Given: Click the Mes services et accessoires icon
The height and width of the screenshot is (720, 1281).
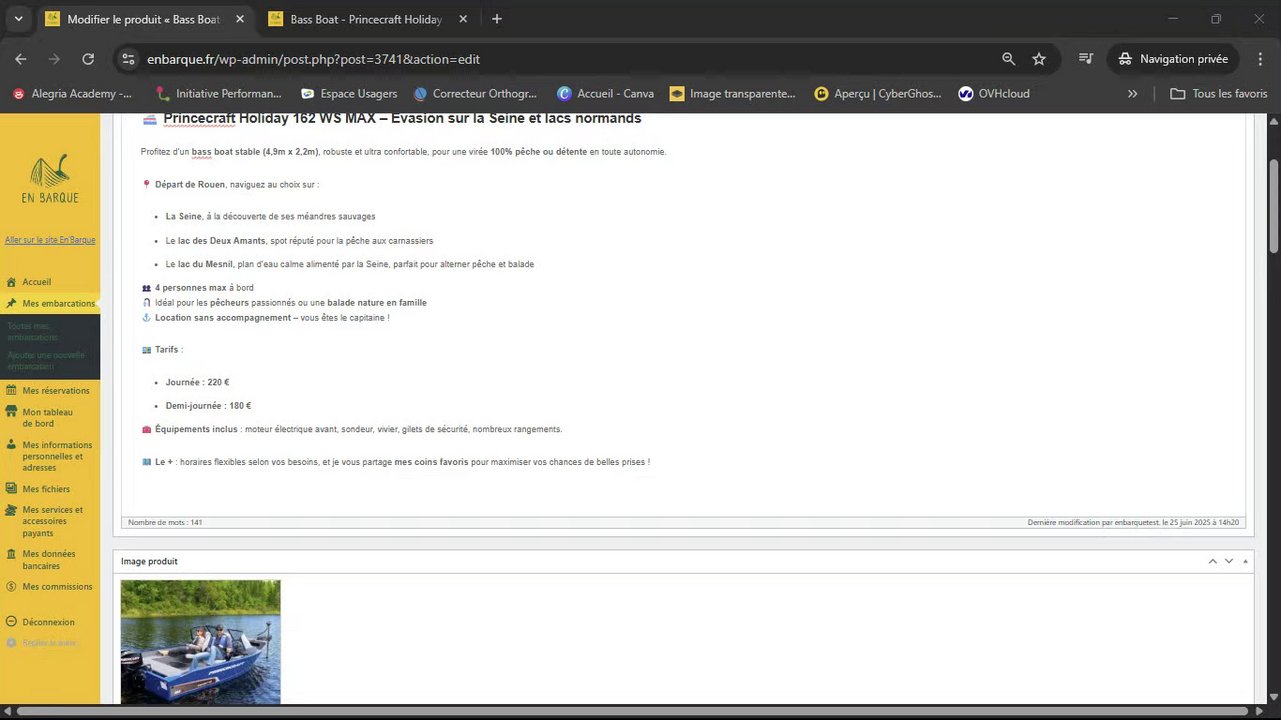Looking at the screenshot, I should (x=12, y=510).
